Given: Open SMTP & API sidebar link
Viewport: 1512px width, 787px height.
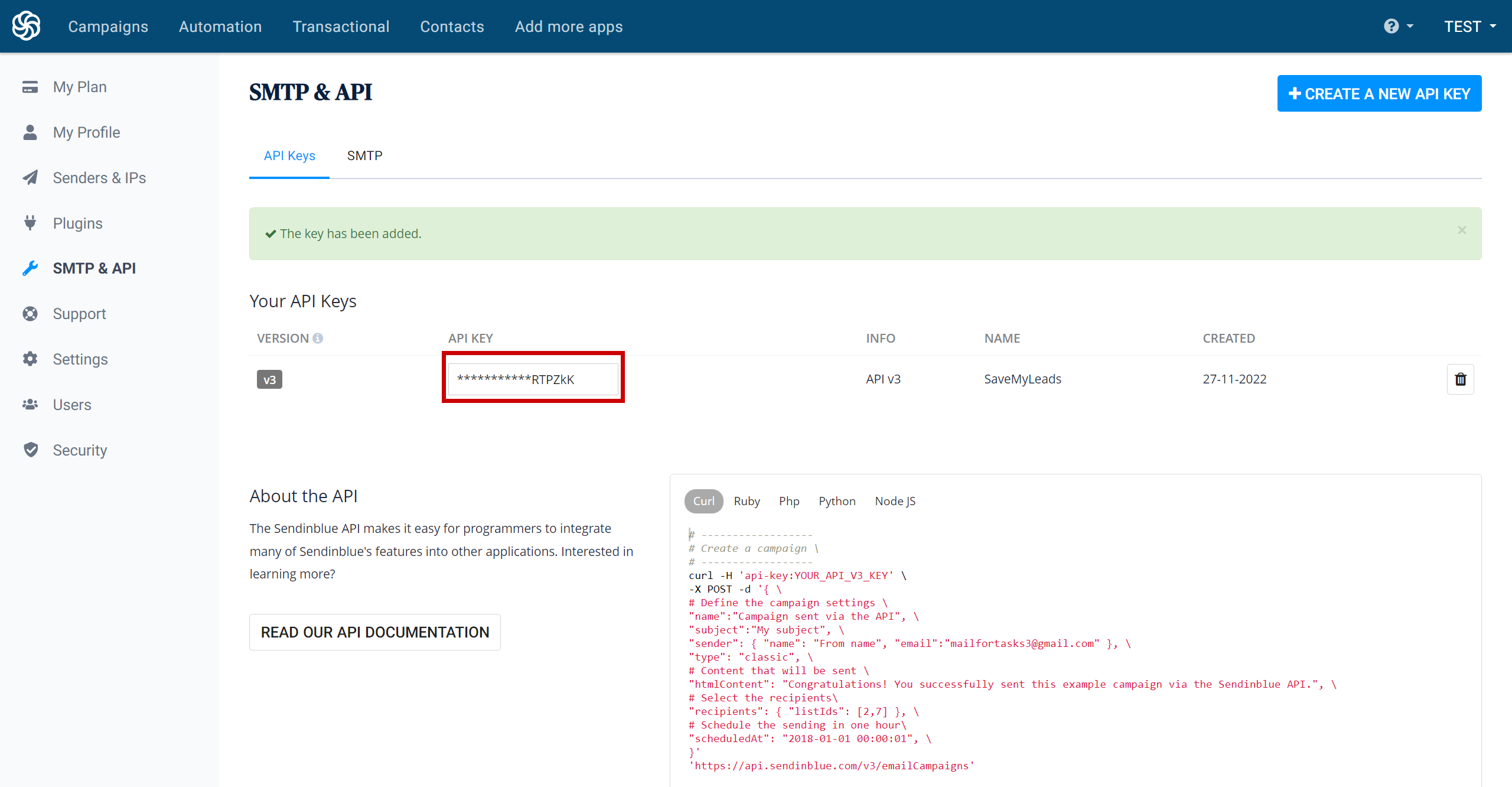Looking at the screenshot, I should click(94, 268).
